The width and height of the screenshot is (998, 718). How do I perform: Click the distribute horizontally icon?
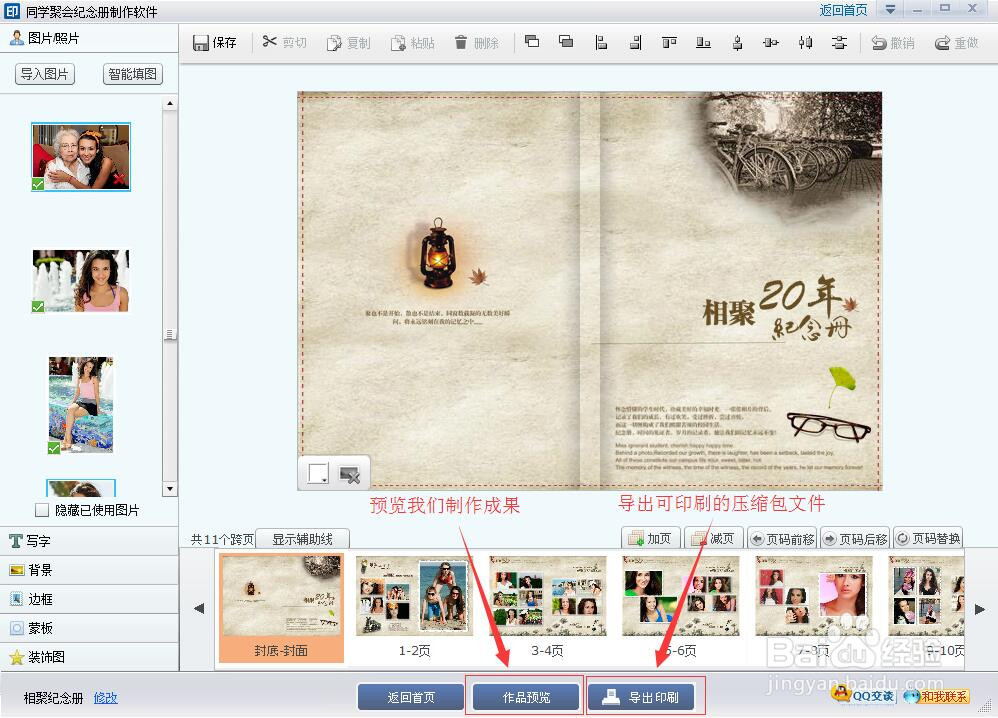click(805, 43)
